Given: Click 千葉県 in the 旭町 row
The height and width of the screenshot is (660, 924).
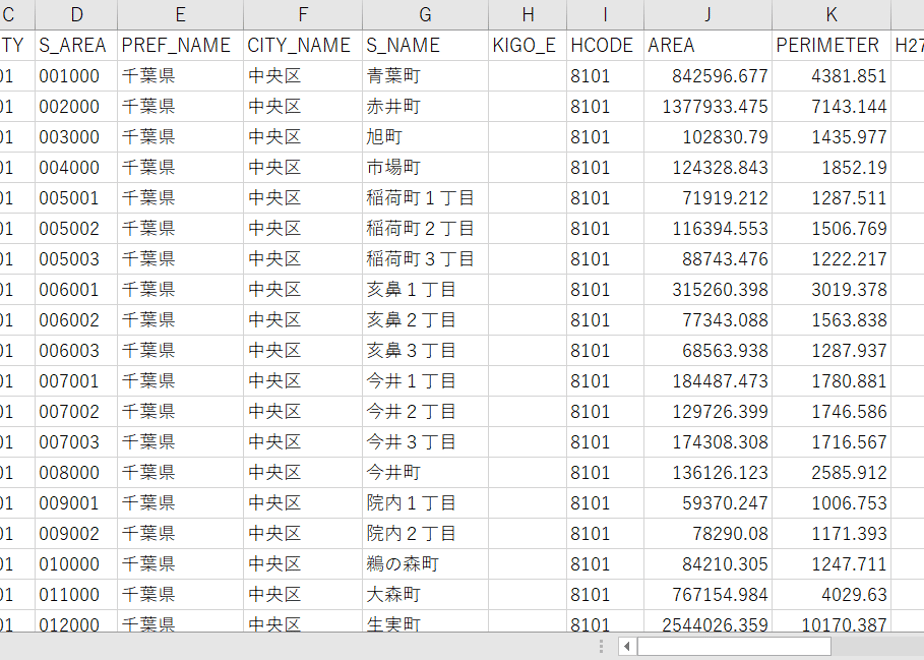Looking at the screenshot, I should (180, 137).
